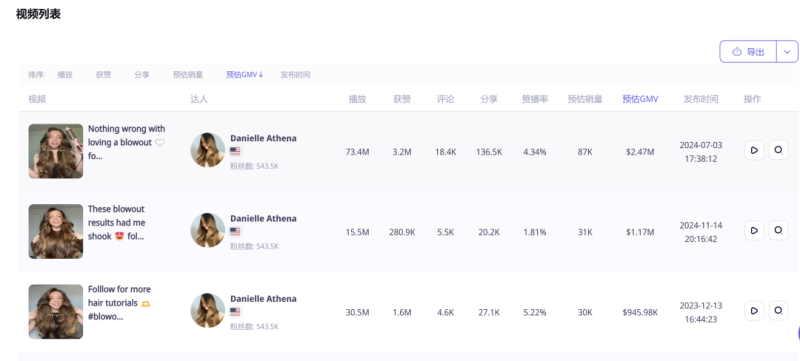Image resolution: width=800 pixels, height=361 pixels.
Task: Play the 2023-12-13 hair tutorials video
Action: click(x=754, y=311)
